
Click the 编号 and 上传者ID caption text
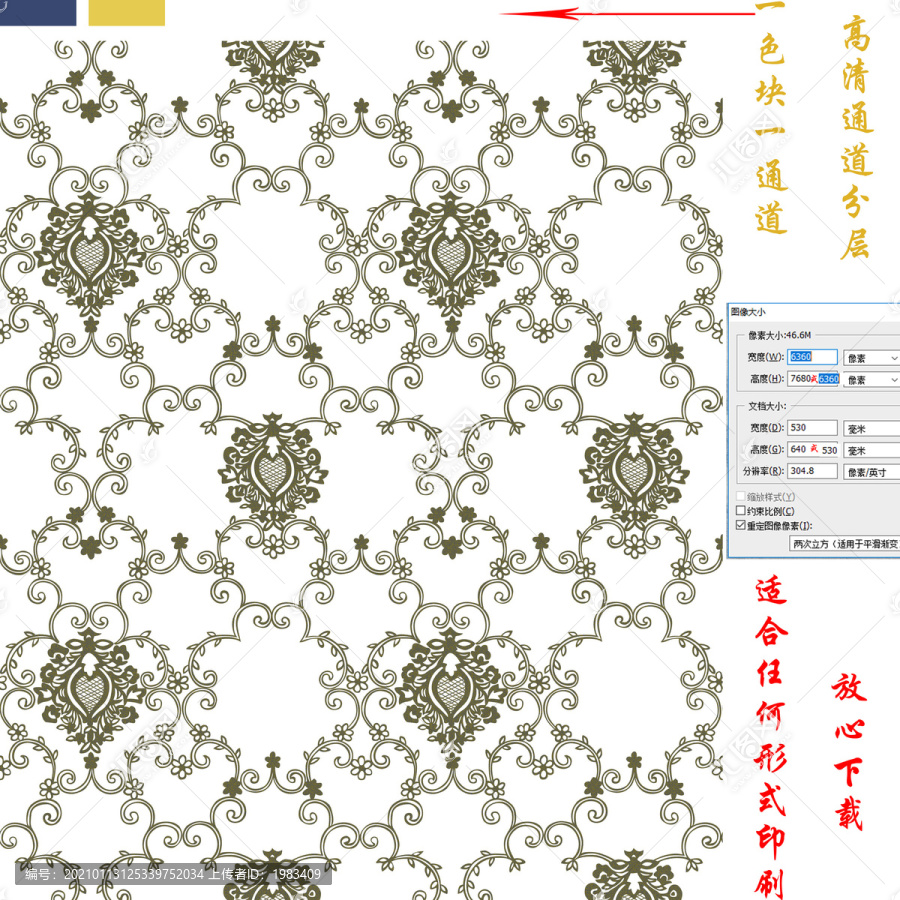pos(173,874)
